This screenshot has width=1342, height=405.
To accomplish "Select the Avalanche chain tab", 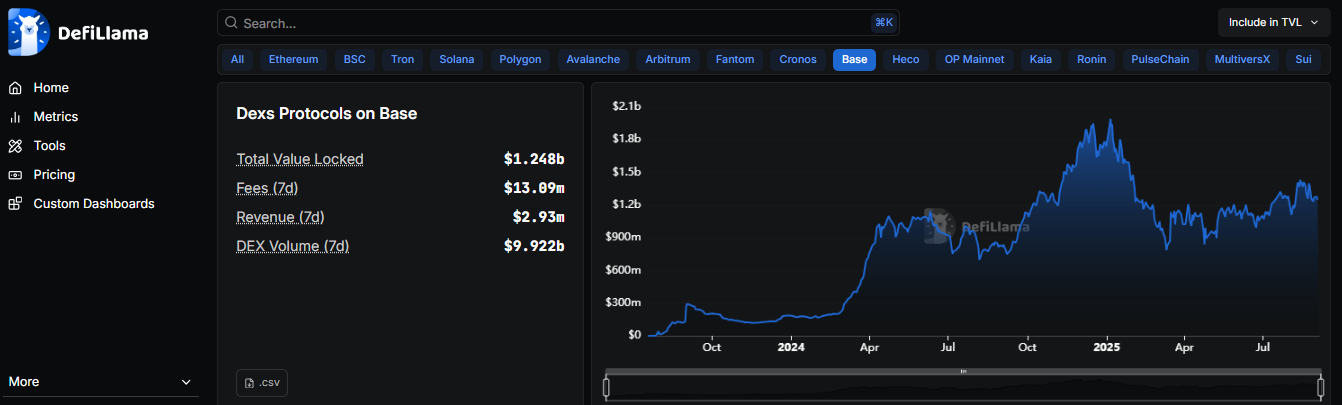I will click(x=593, y=60).
